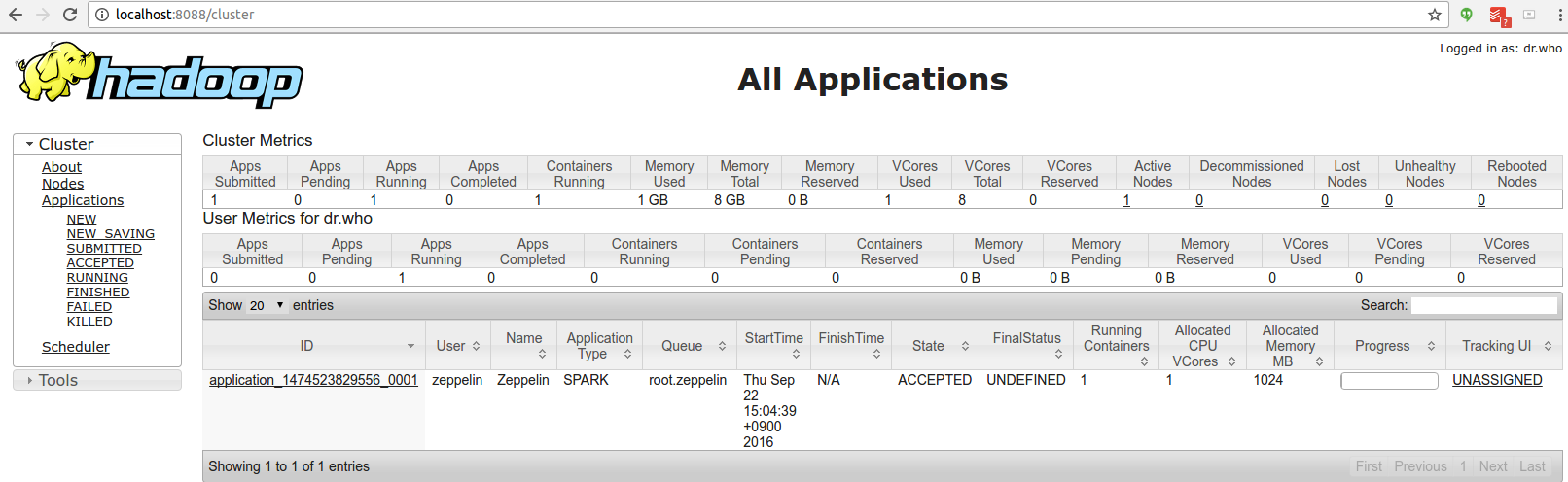Sort the table by the User column
This screenshot has height=482, width=1568.
click(x=457, y=346)
